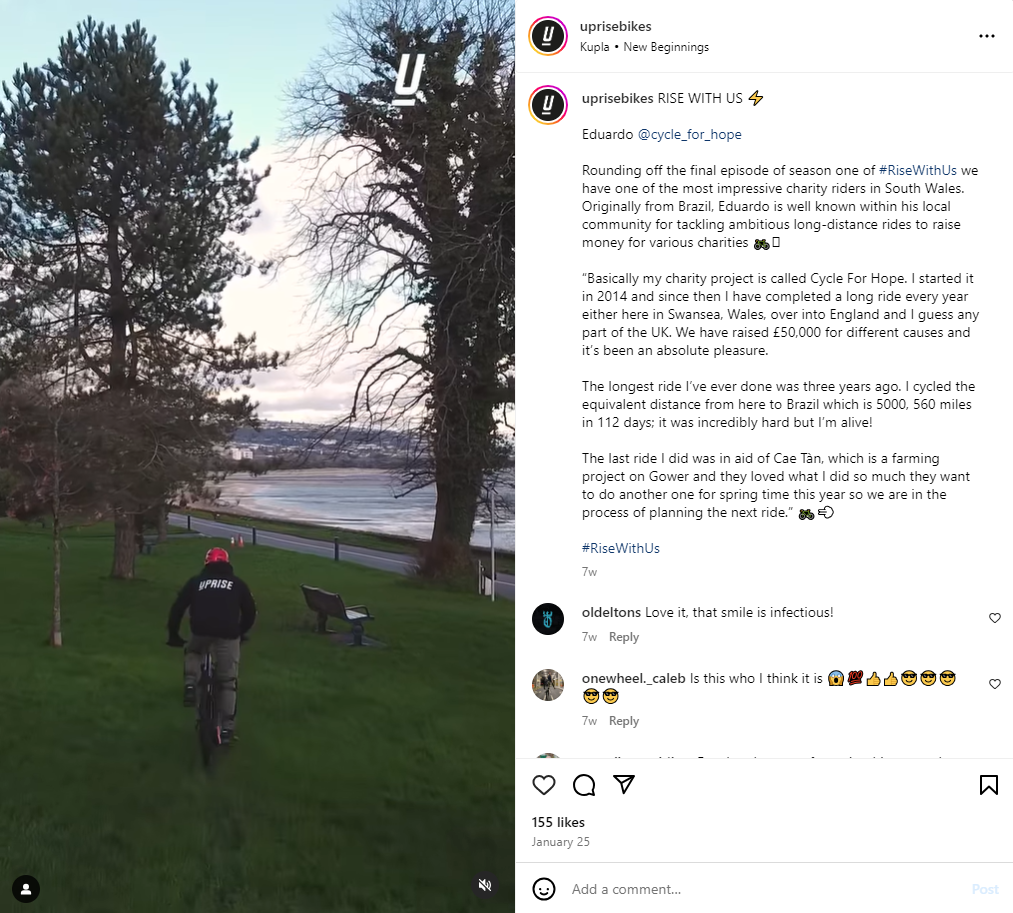Save post with bookmark icon
Image resolution: width=1013 pixels, height=913 pixels.
988,784
